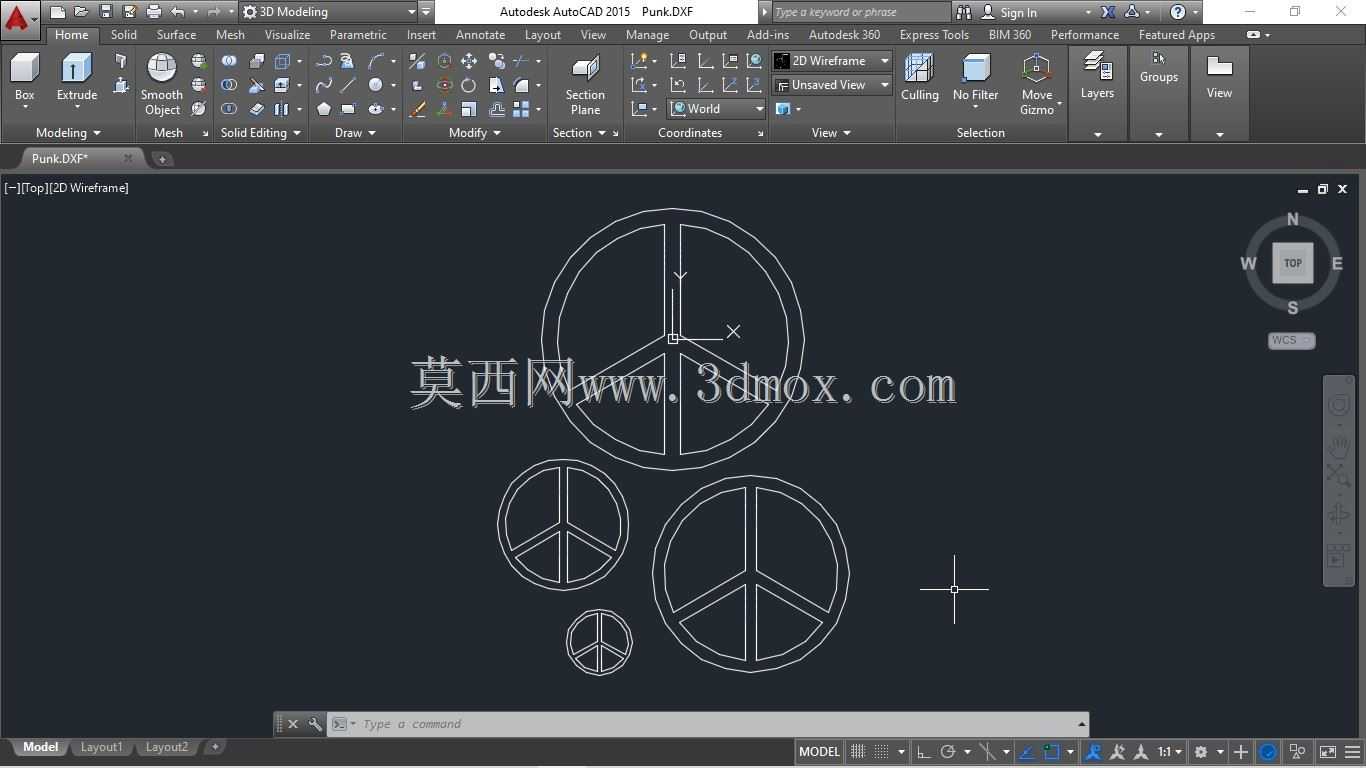Switch to the Surface ribbon tab
The width and height of the screenshot is (1366, 768).
(x=176, y=35)
